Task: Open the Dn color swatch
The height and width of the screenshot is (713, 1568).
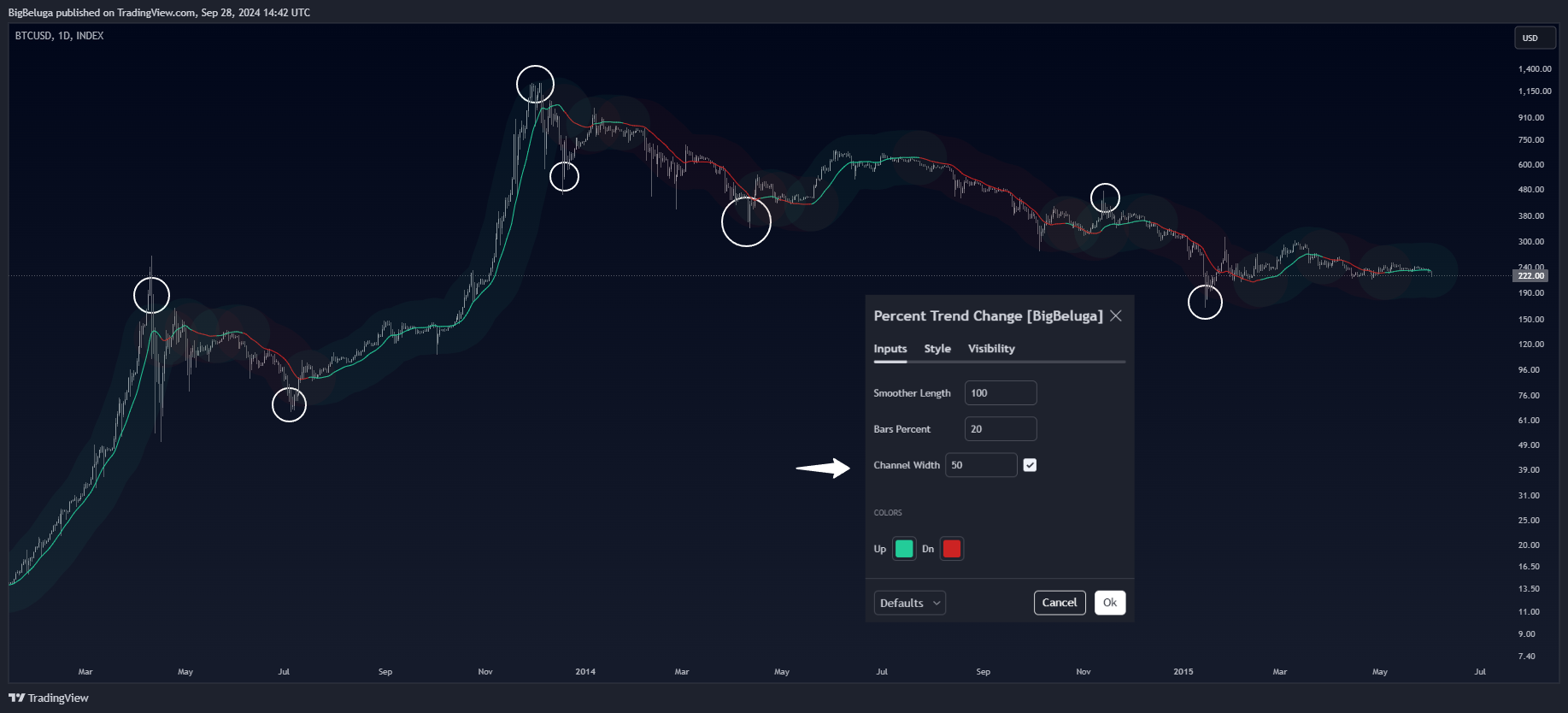Action: click(952, 549)
